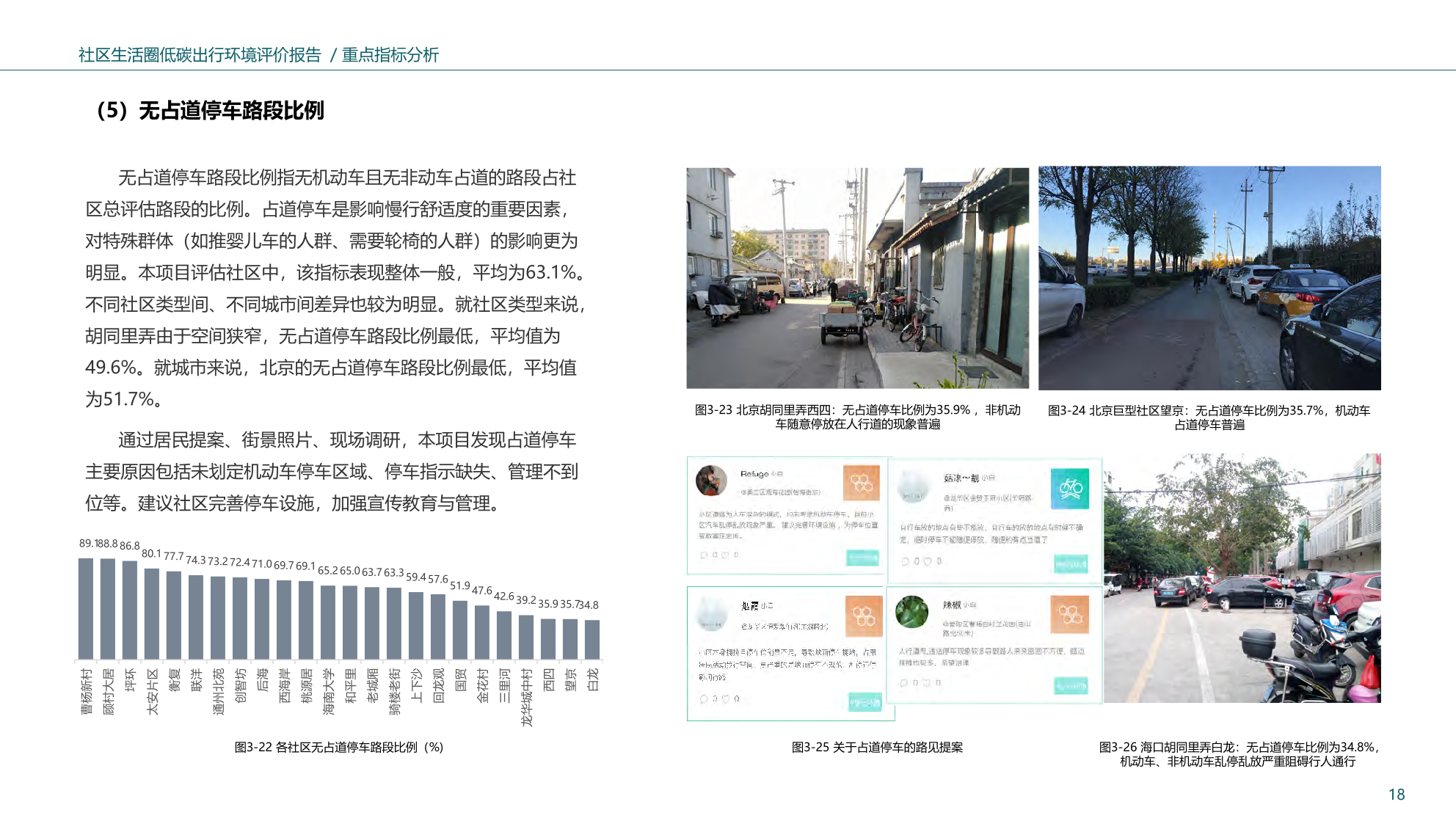1456x832 pixels.
Task: Click the bicycle icon on 菇凉~靓's card
Action: tap(1070, 489)
